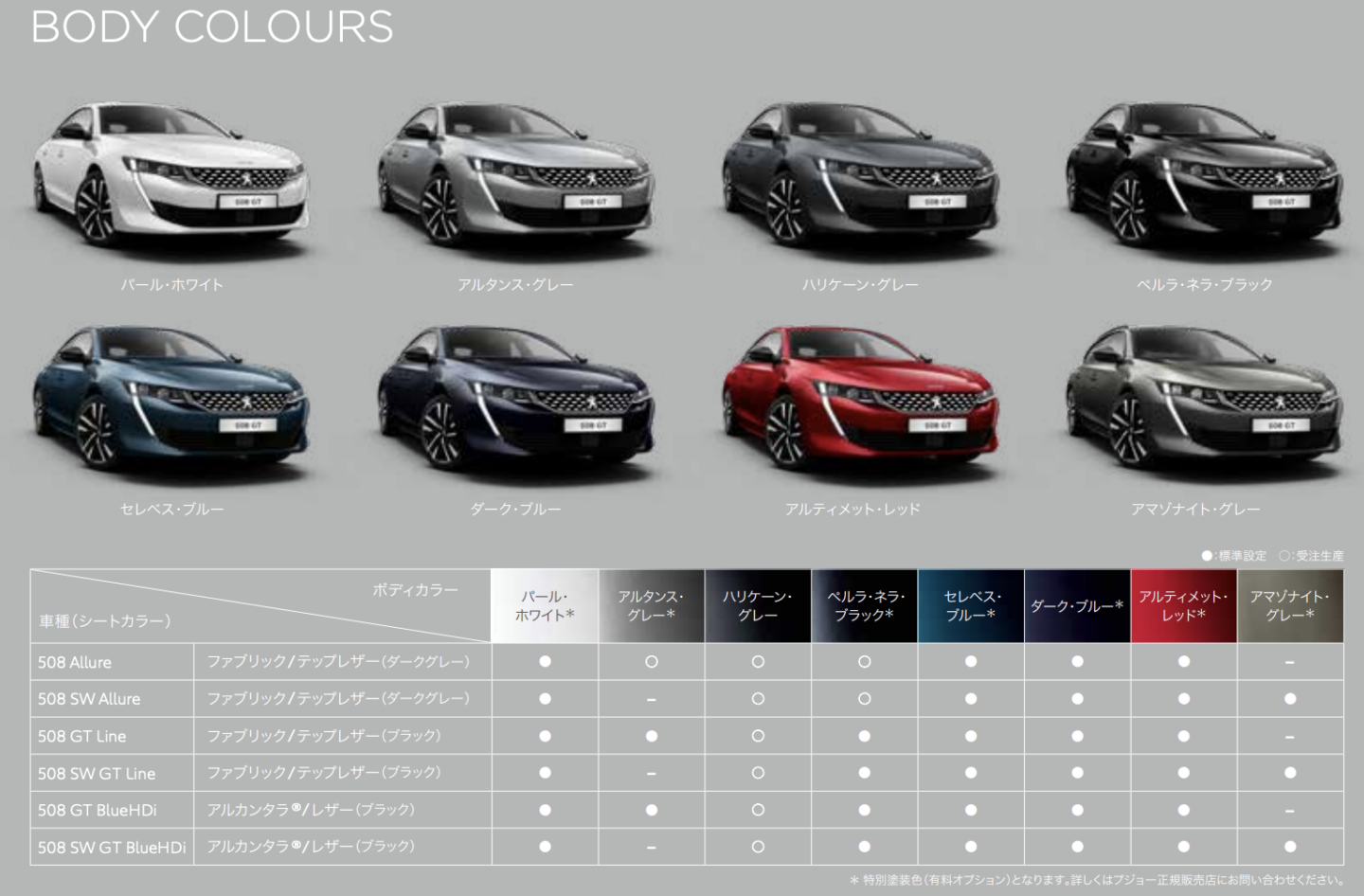Click the 508 SW GT BlueHDi row label

coord(112,847)
